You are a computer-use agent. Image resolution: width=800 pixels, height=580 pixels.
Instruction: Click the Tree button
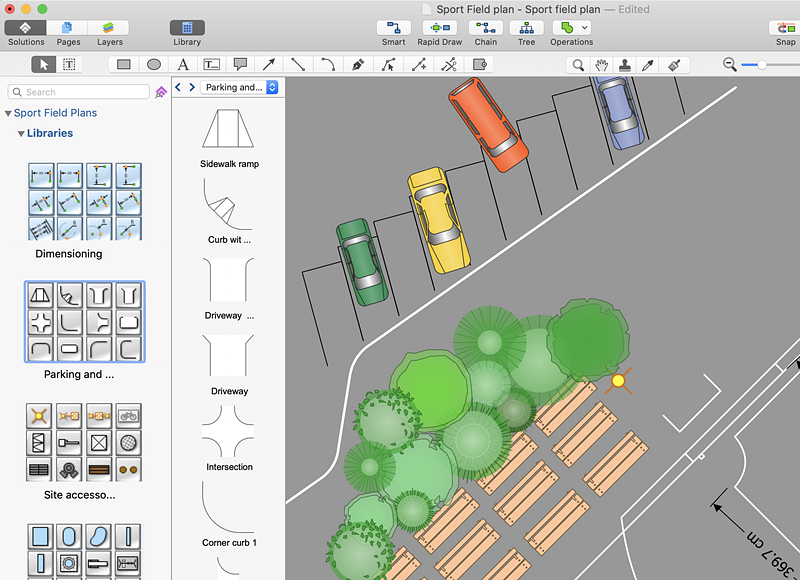(x=526, y=28)
